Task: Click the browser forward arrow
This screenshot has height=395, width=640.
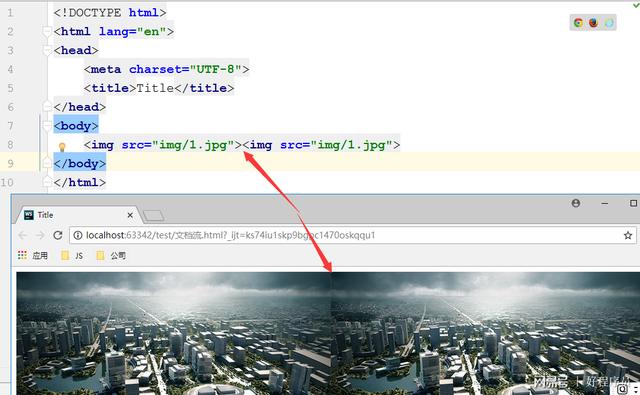Action: click(40, 235)
